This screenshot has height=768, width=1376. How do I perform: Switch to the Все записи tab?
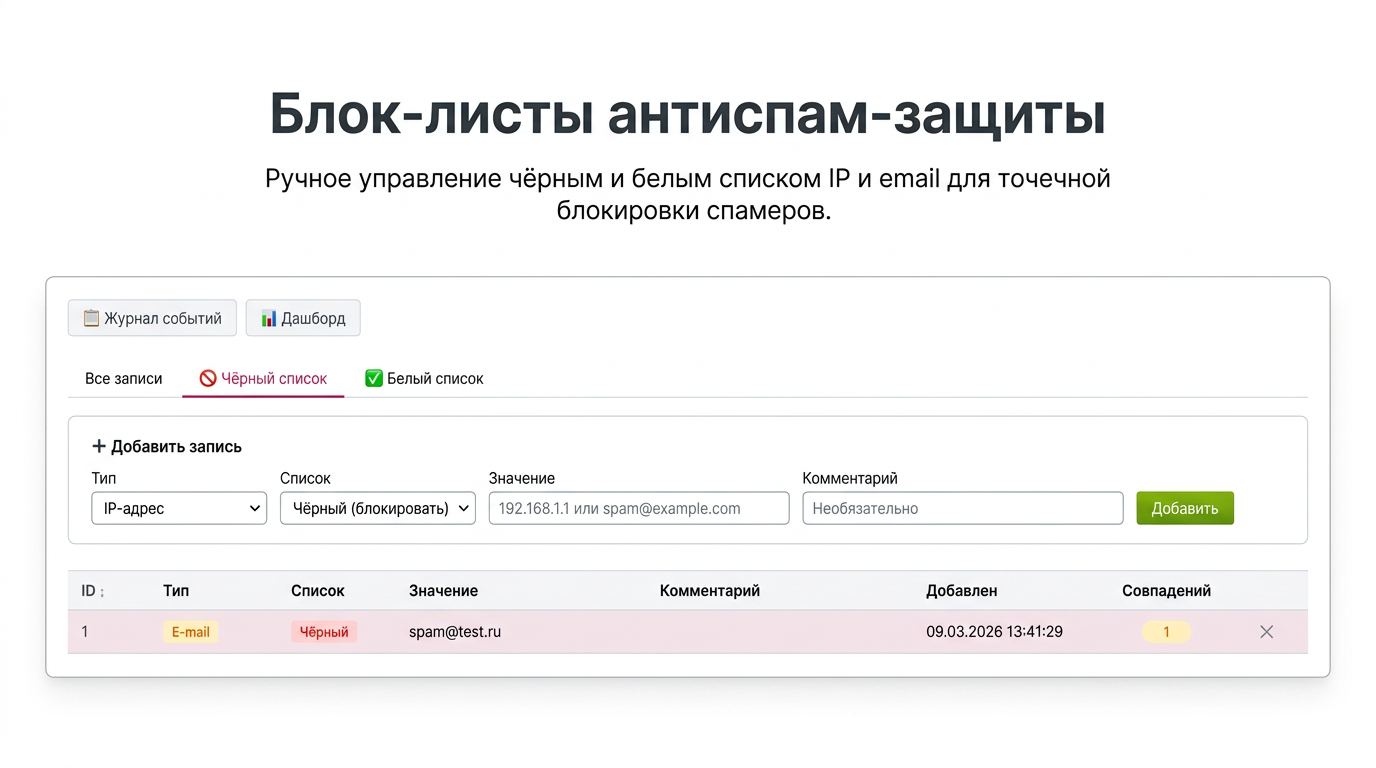[x=124, y=378]
